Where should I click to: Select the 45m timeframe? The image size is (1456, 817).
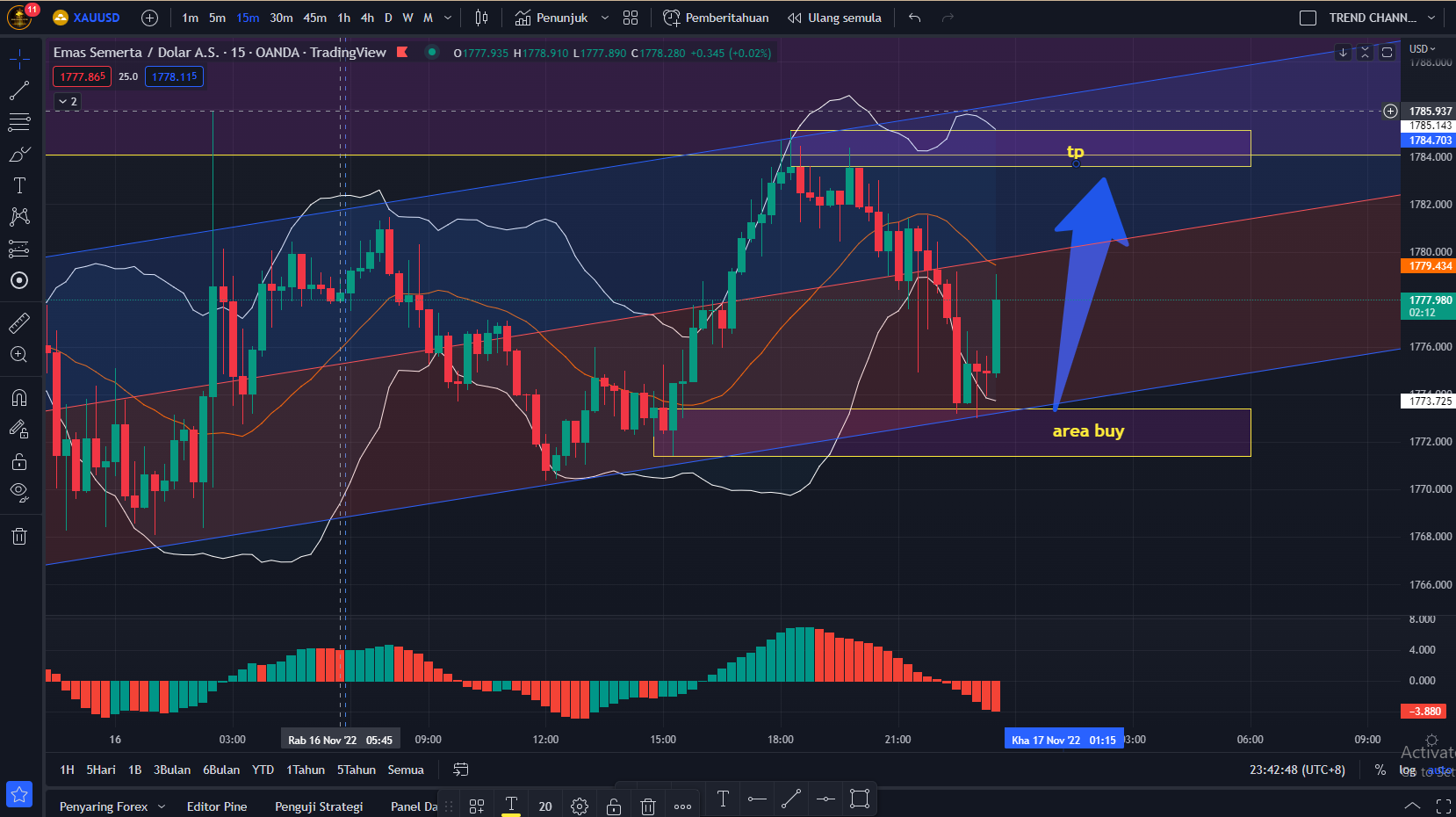[x=314, y=18]
